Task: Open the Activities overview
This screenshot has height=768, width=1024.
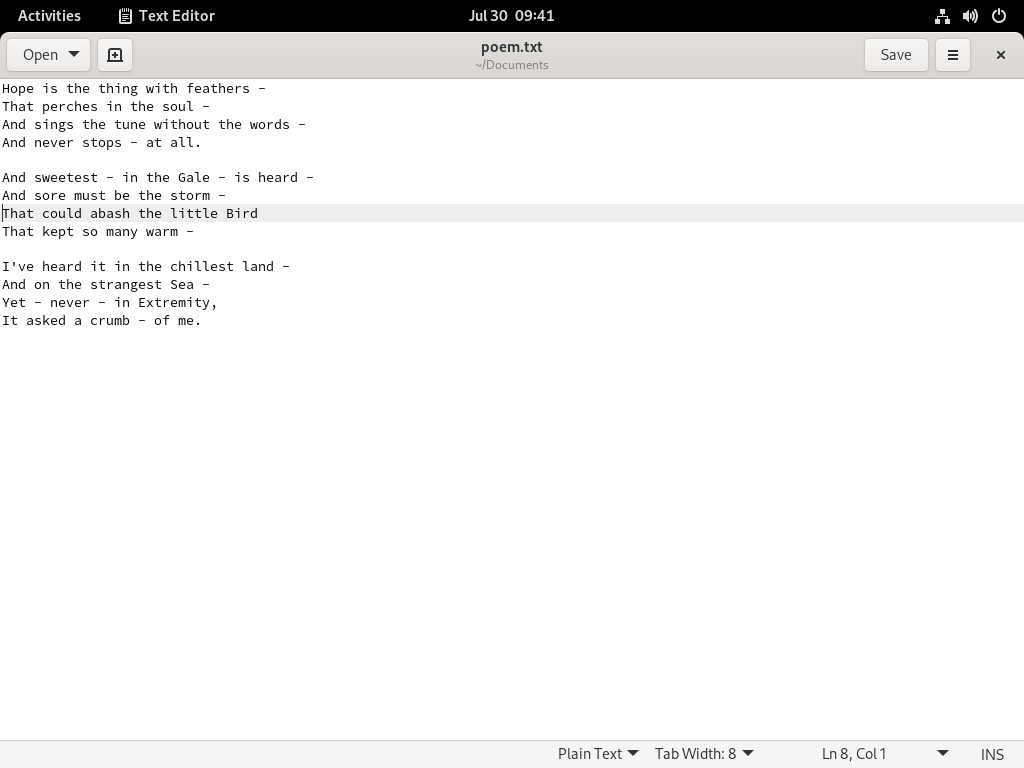Action: coord(49,16)
